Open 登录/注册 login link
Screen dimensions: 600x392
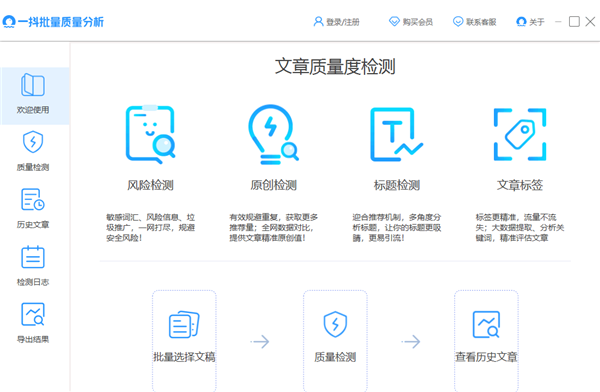pos(343,22)
